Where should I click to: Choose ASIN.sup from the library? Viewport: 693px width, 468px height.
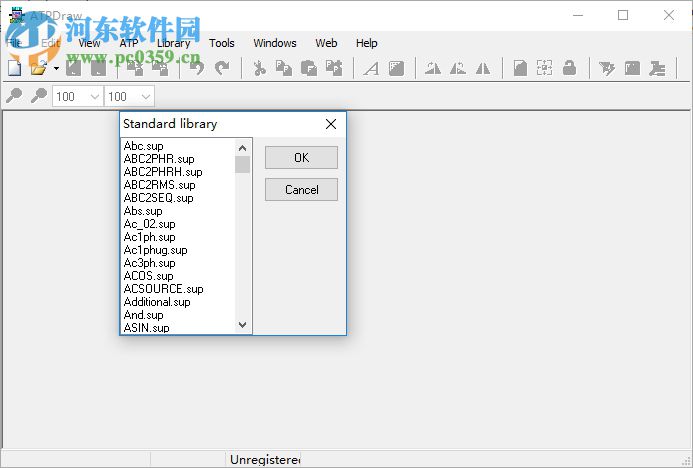pos(146,328)
